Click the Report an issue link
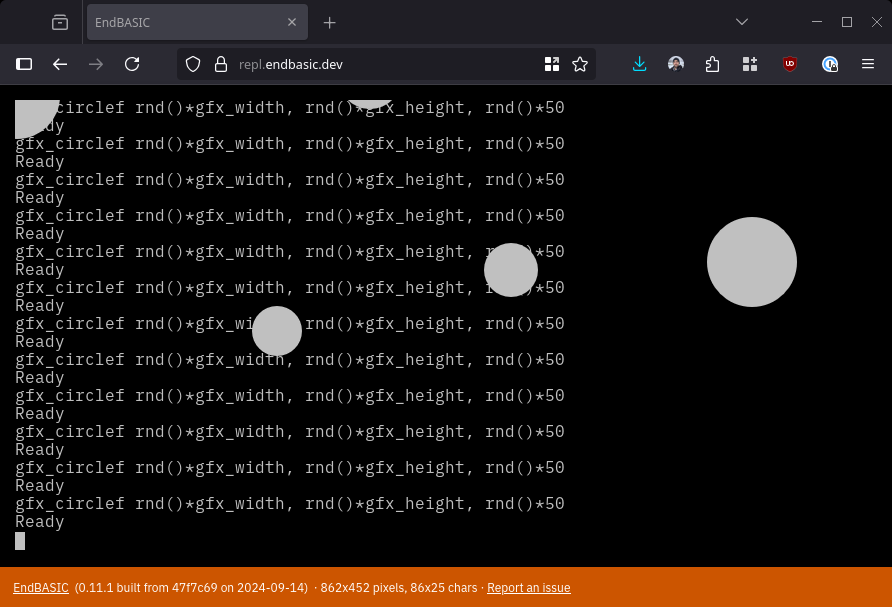Screen dimensions: 892x607 (528, 588)
